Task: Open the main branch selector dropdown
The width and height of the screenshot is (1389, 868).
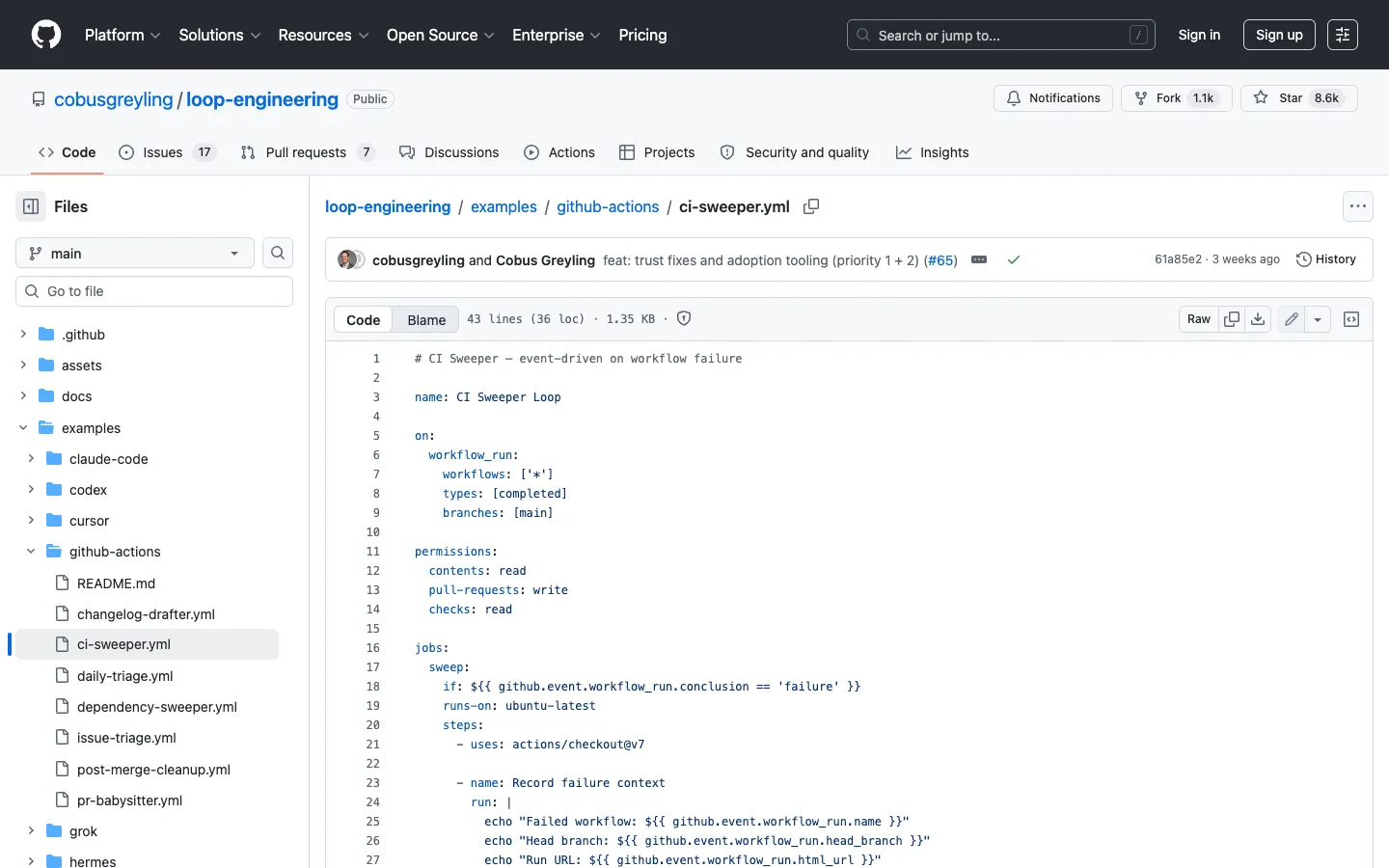Action: point(135,253)
